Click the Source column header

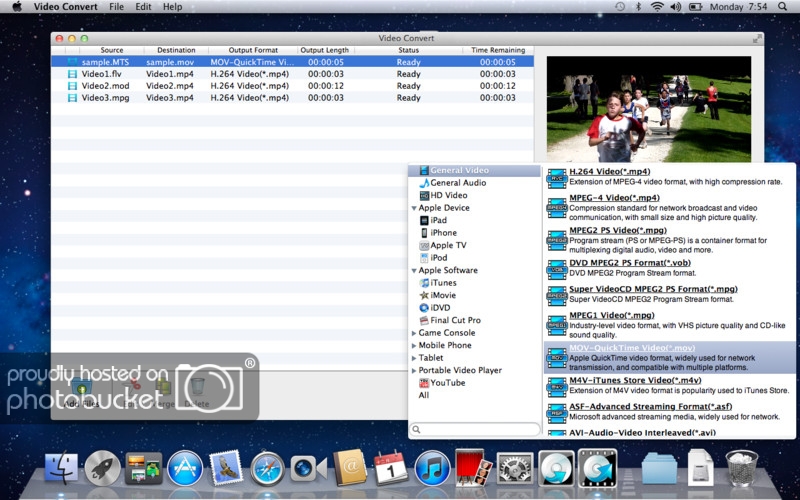[112, 50]
